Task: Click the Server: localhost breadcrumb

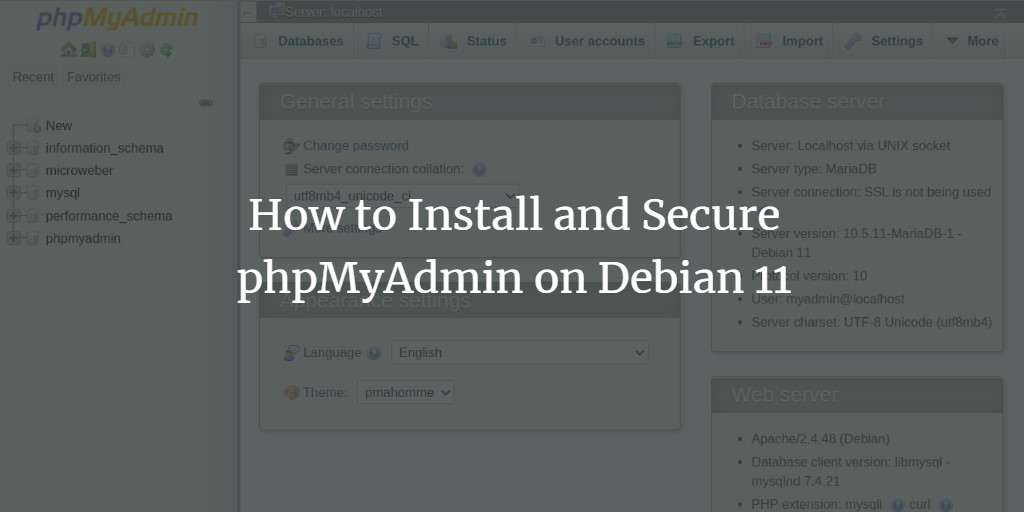Action: [x=334, y=12]
